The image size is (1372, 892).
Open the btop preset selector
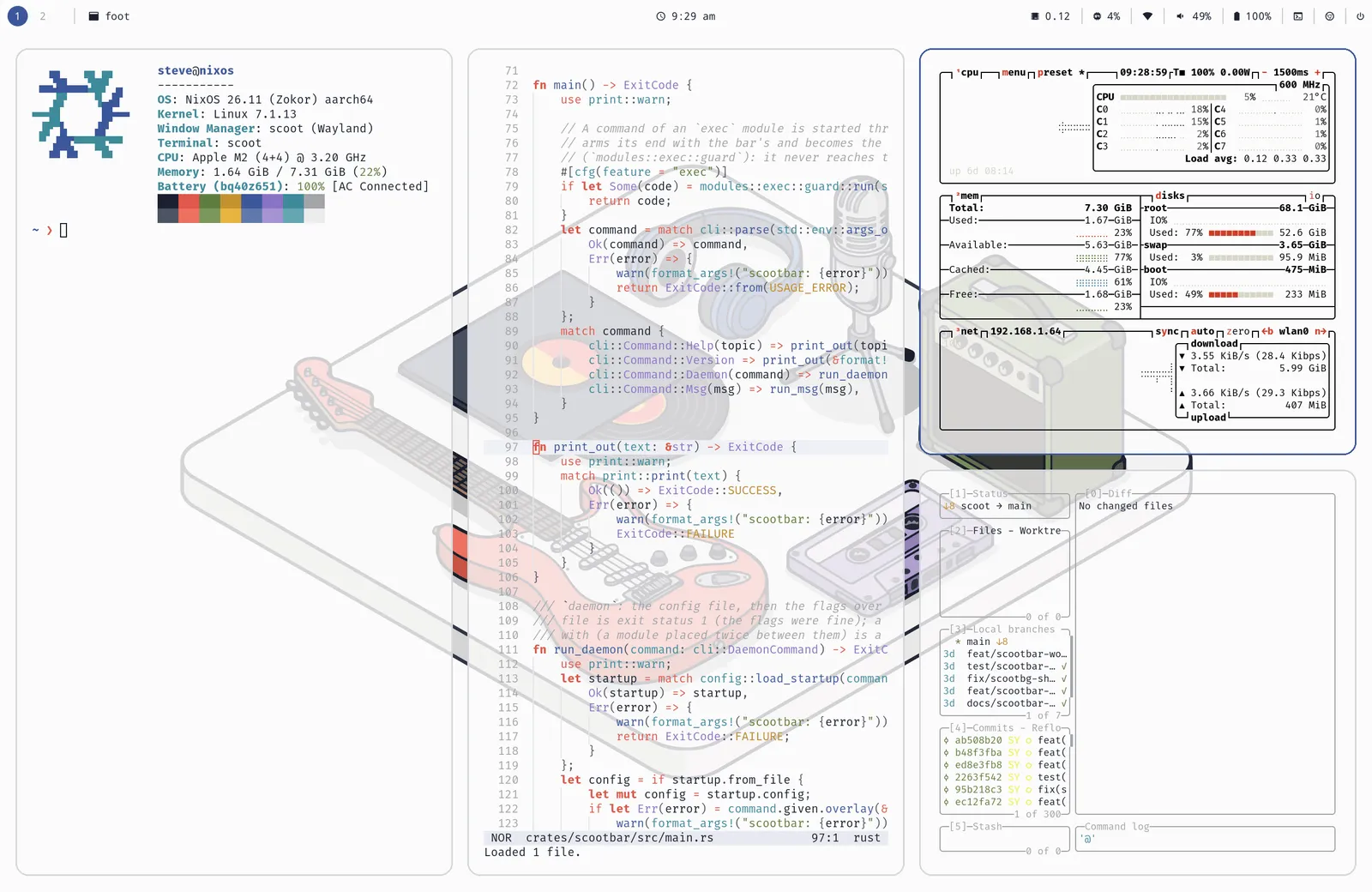(1061, 73)
